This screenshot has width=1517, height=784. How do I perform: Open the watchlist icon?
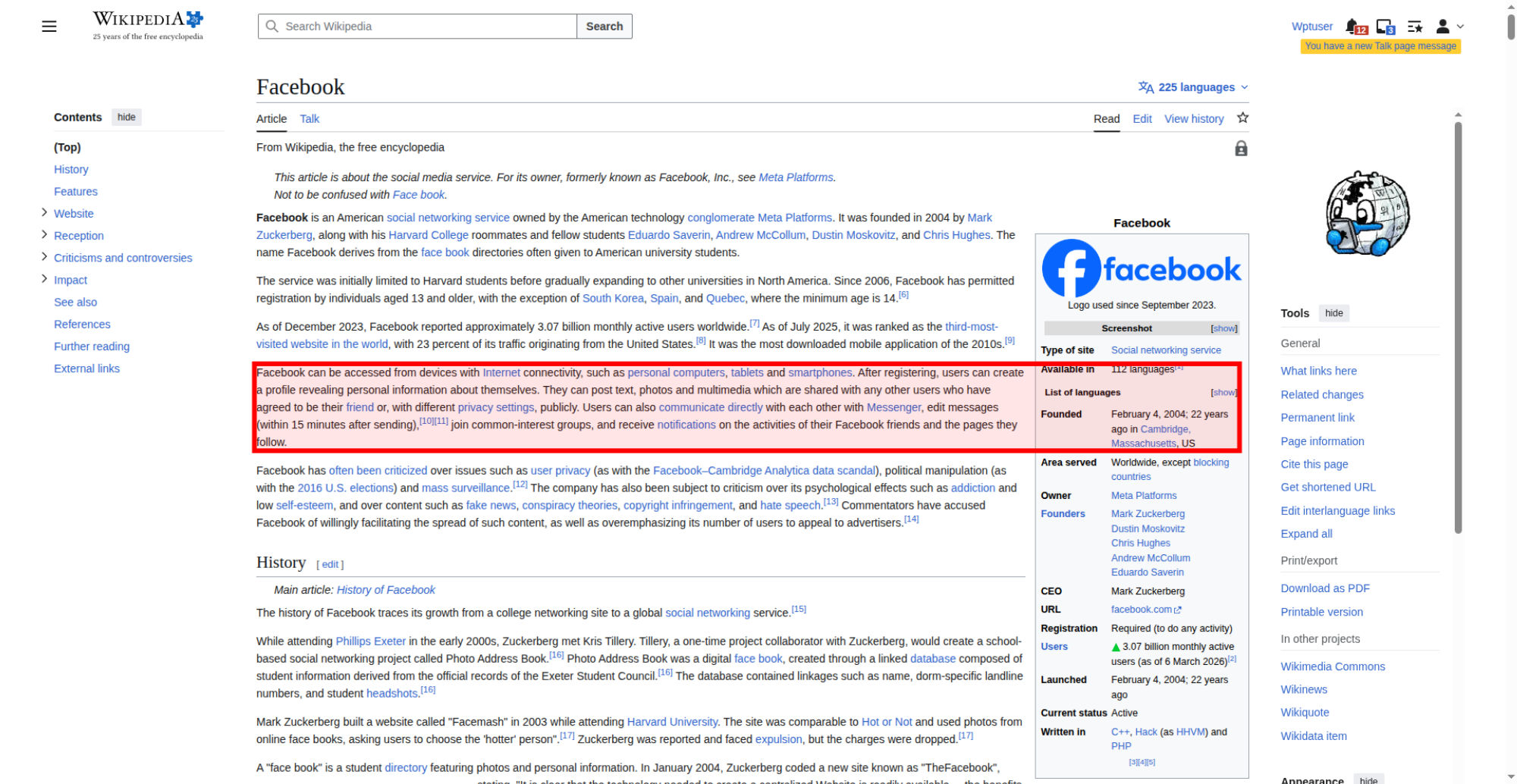pos(1415,27)
